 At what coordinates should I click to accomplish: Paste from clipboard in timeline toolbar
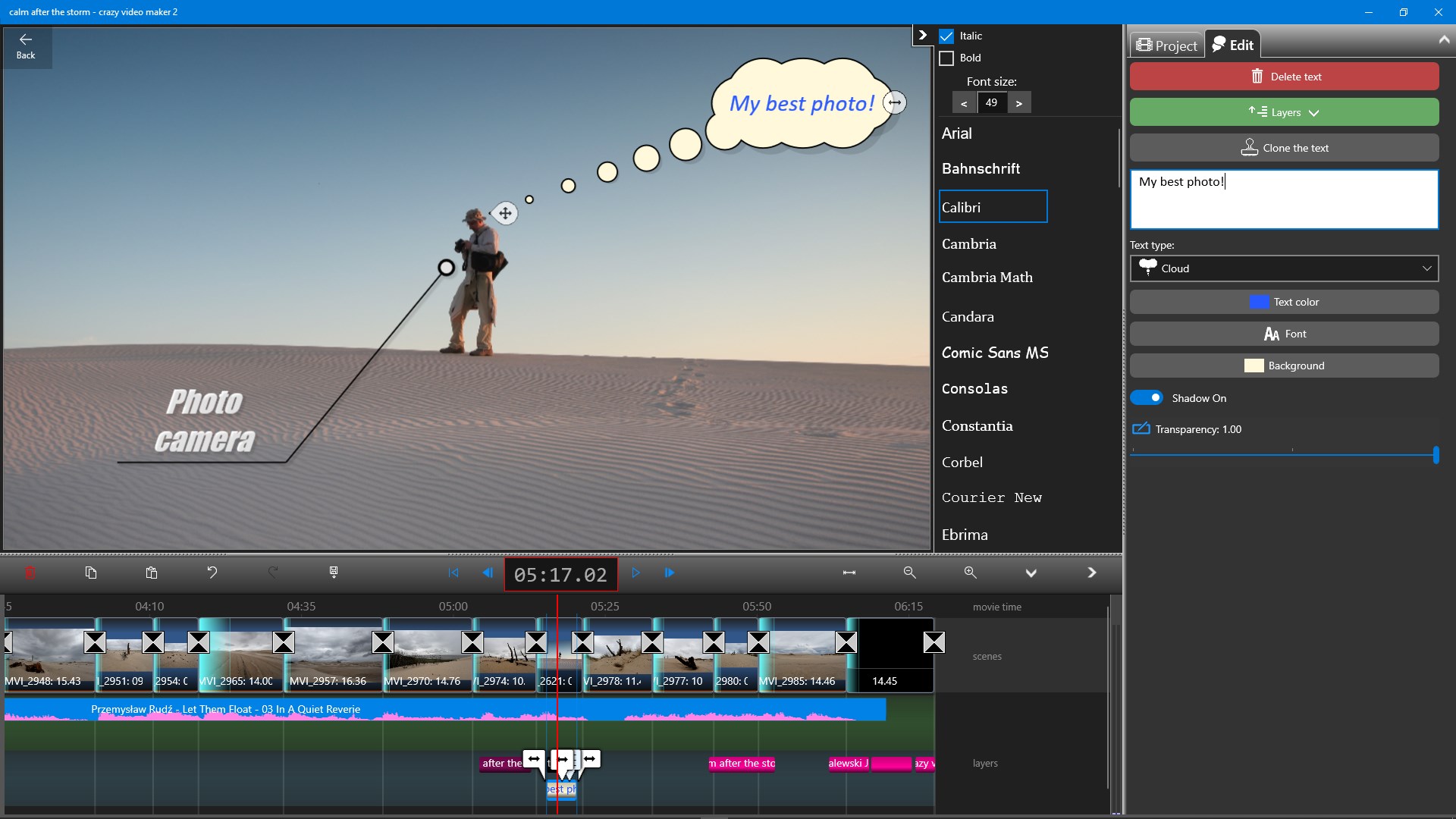click(x=151, y=573)
